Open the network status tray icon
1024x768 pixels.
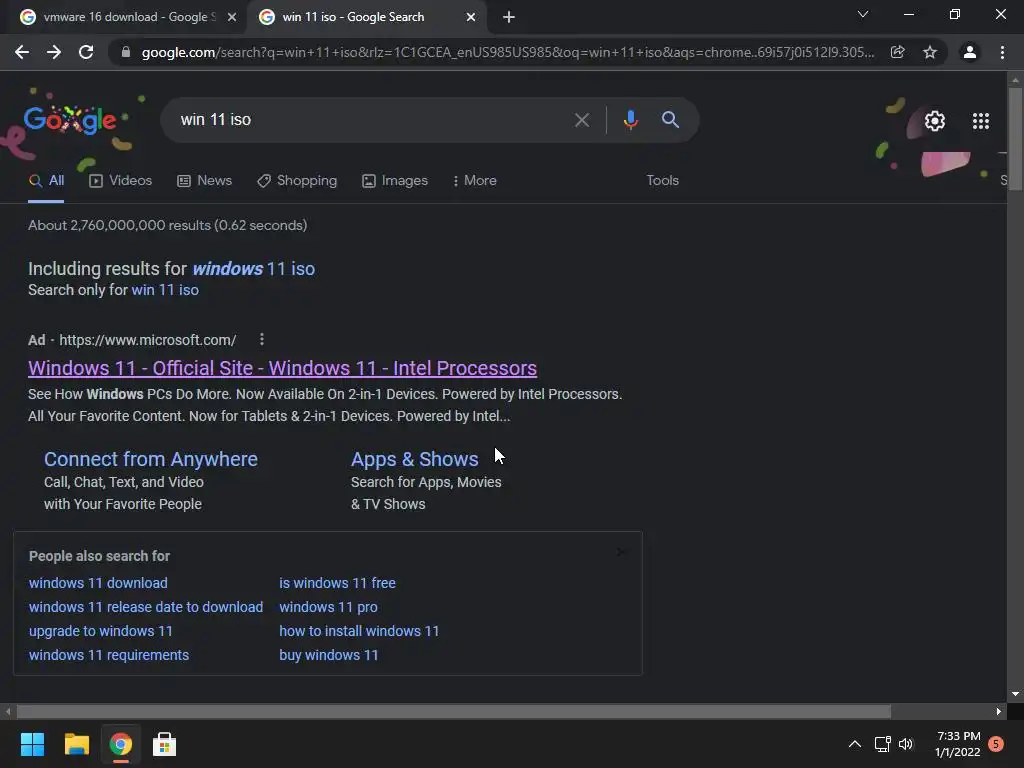click(x=882, y=744)
